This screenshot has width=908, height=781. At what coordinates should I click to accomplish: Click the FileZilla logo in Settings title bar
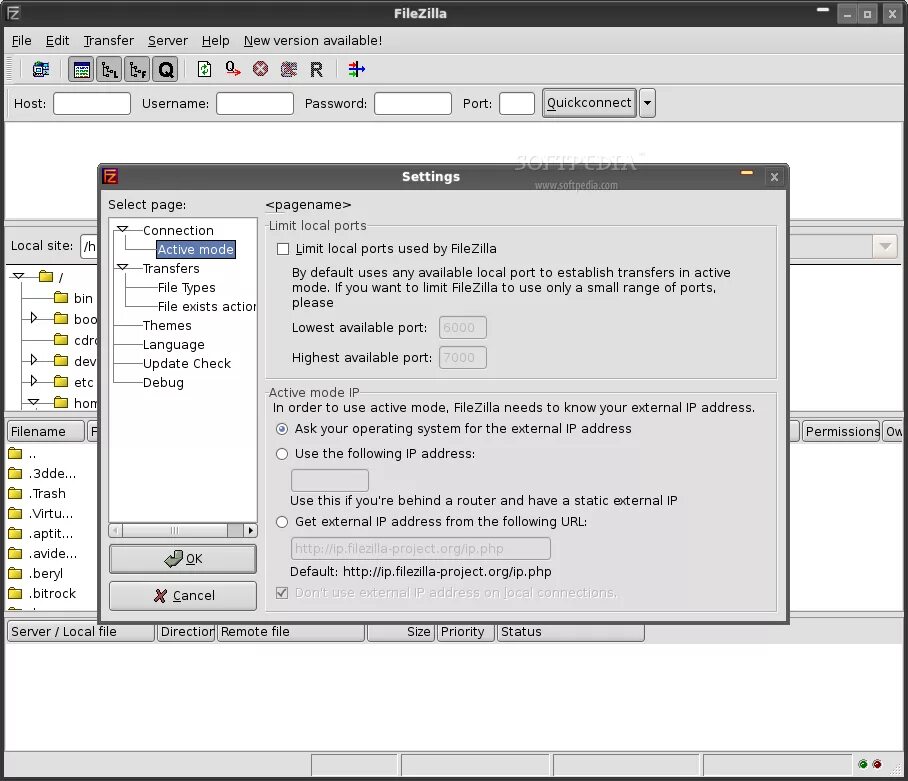tap(110, 176)
